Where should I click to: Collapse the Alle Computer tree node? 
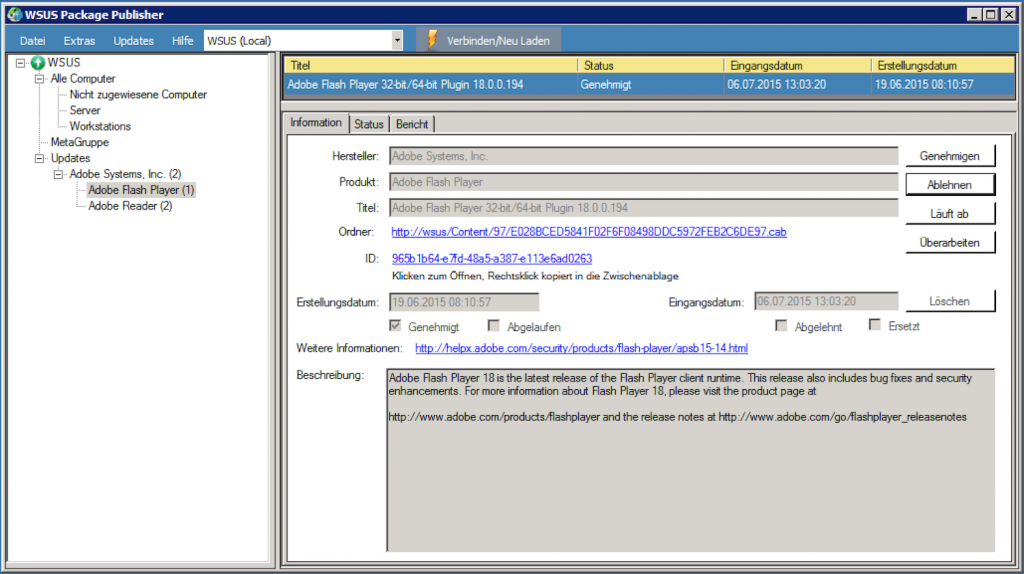40,78
